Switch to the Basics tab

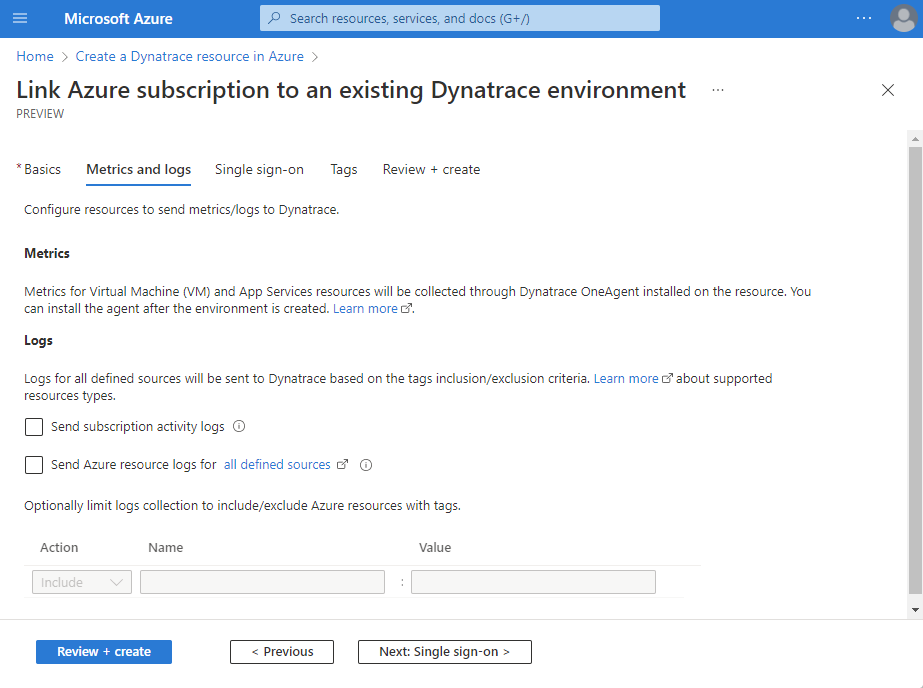coord(42,169)
